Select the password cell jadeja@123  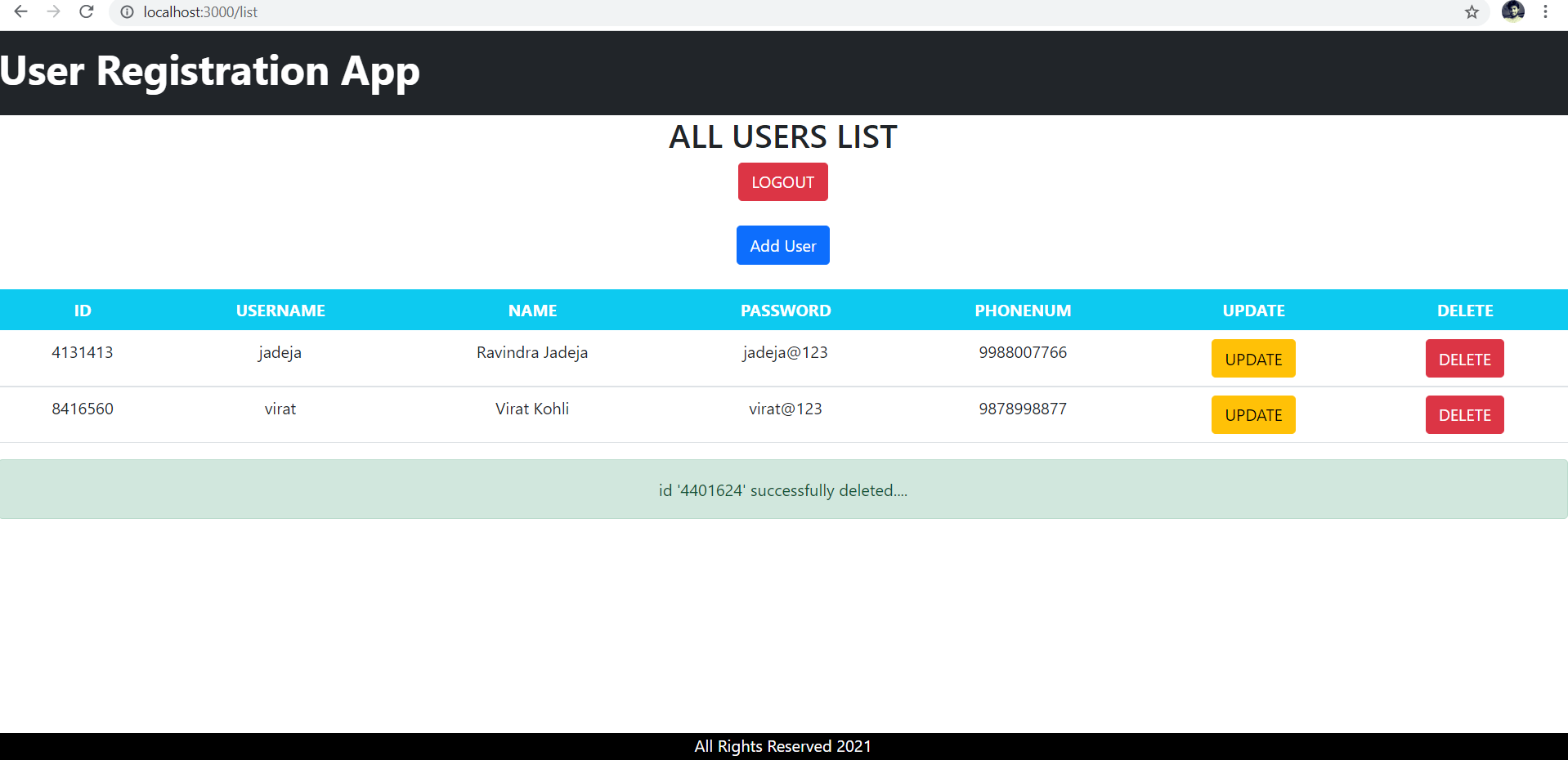pyautogui.click(x=786, y=353)
